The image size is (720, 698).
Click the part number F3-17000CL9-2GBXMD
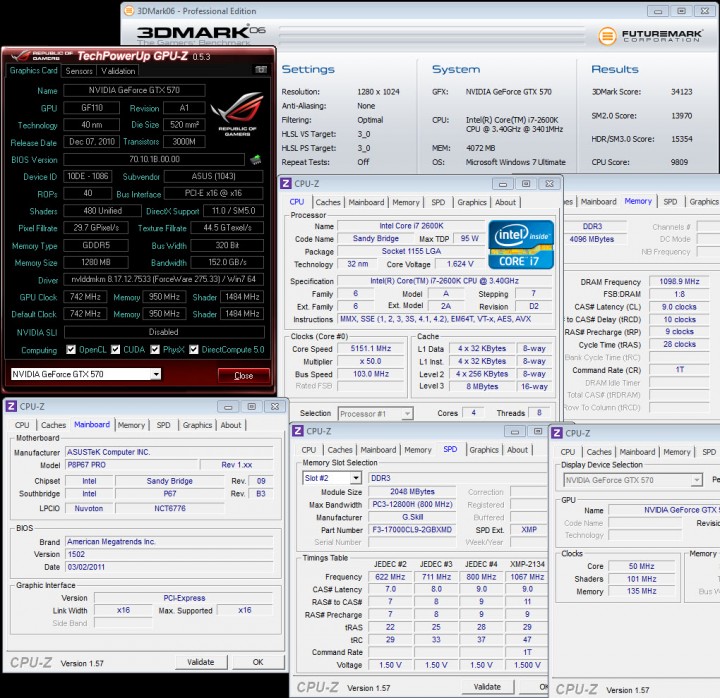(x=412, y=529)
